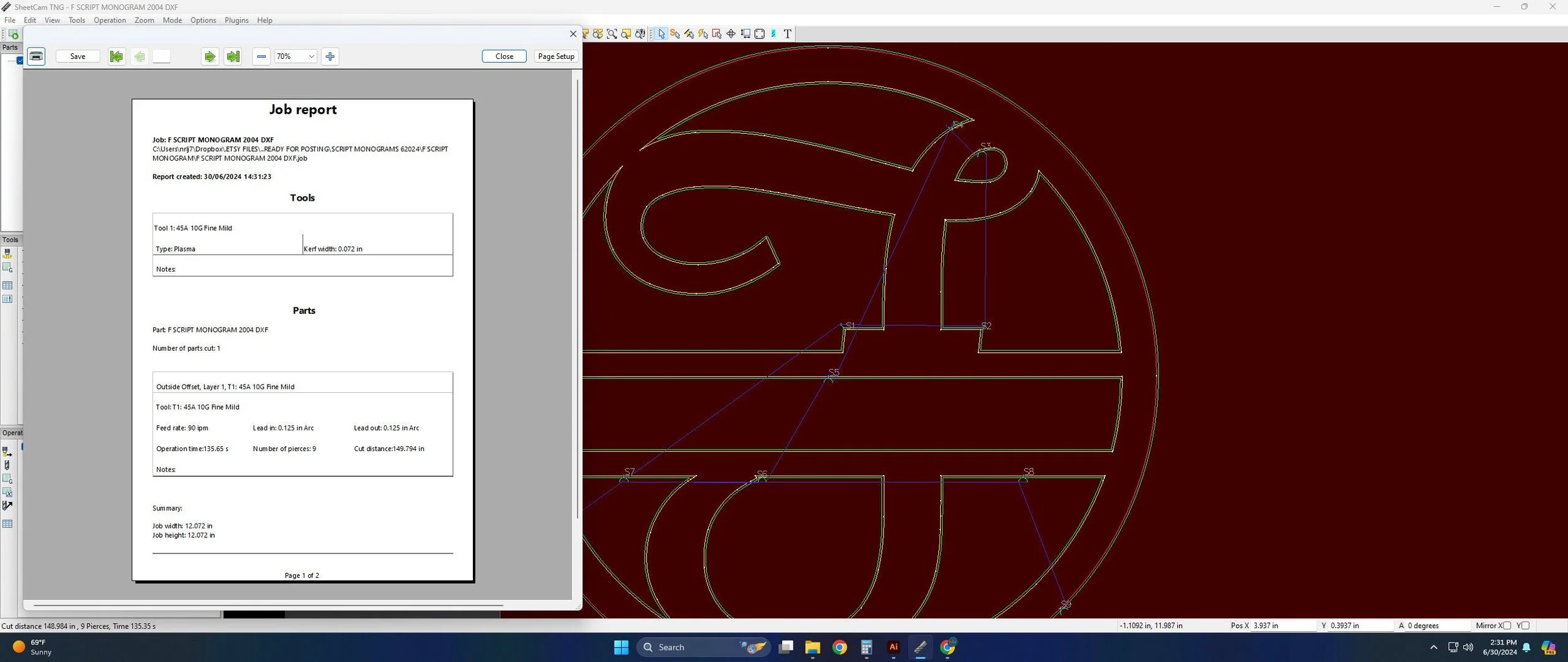Image resolution: width=1568 pixels, height=662 pixels.
Task: Click the report preview horizontal scrollbar
Action: tap(268, 606)
